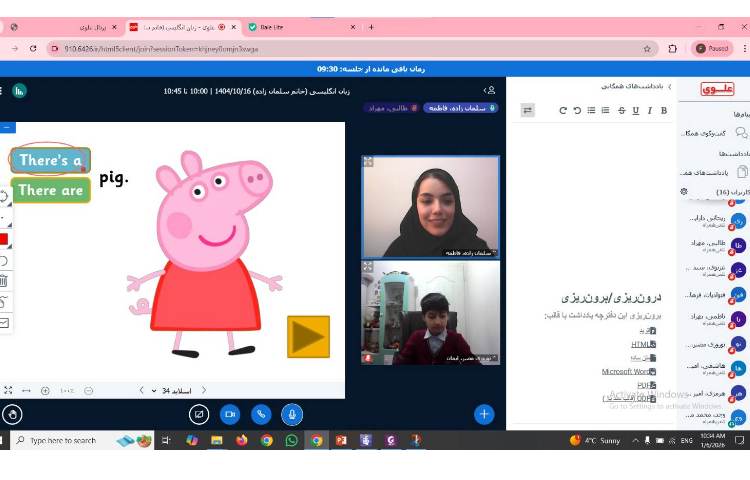The height and width of the screenshot is (480, 750).
Task: Click the 'There's a' answer box
Action: pos(50,160)
